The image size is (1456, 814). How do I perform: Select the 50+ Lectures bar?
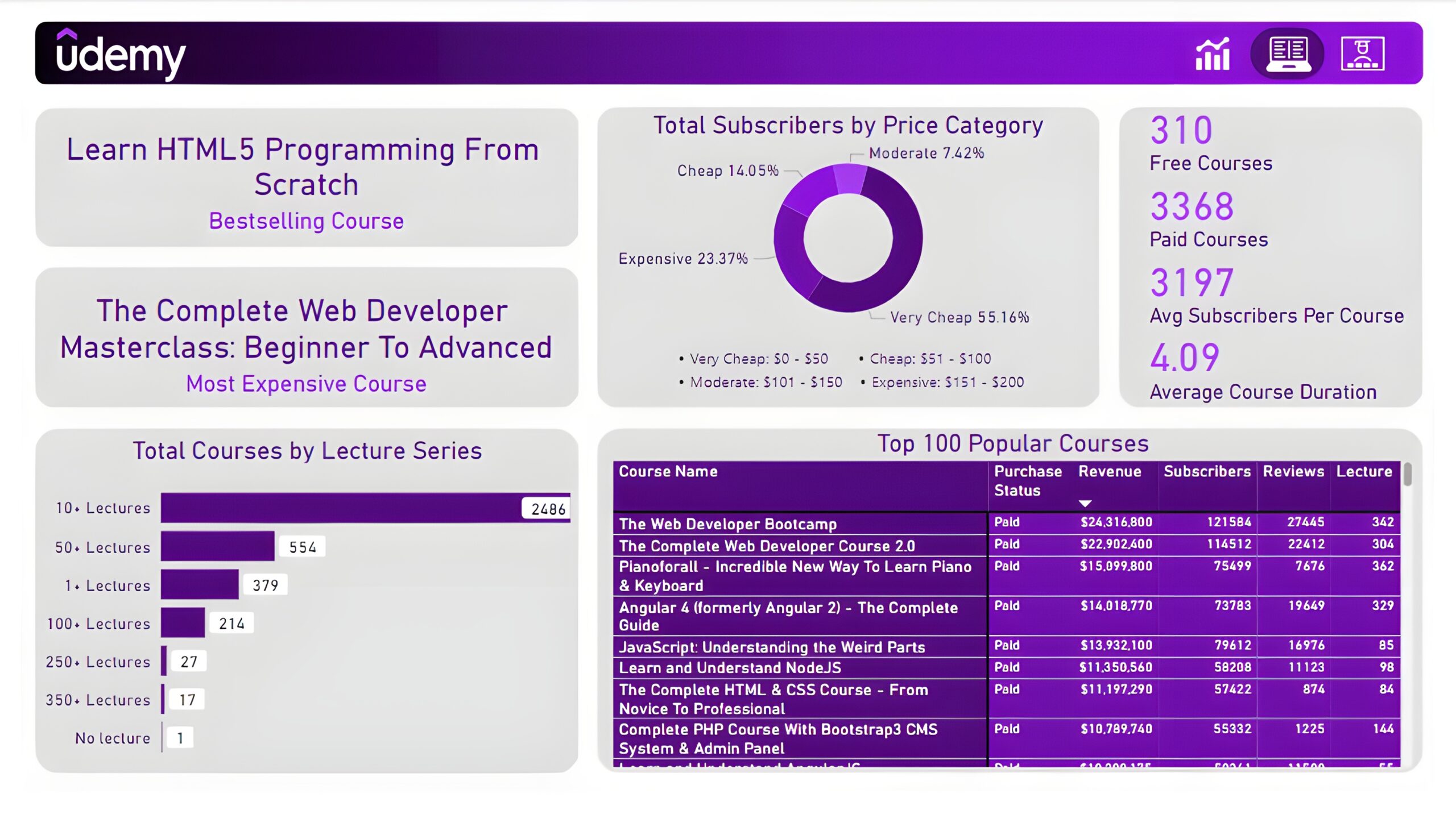point(217,546)
